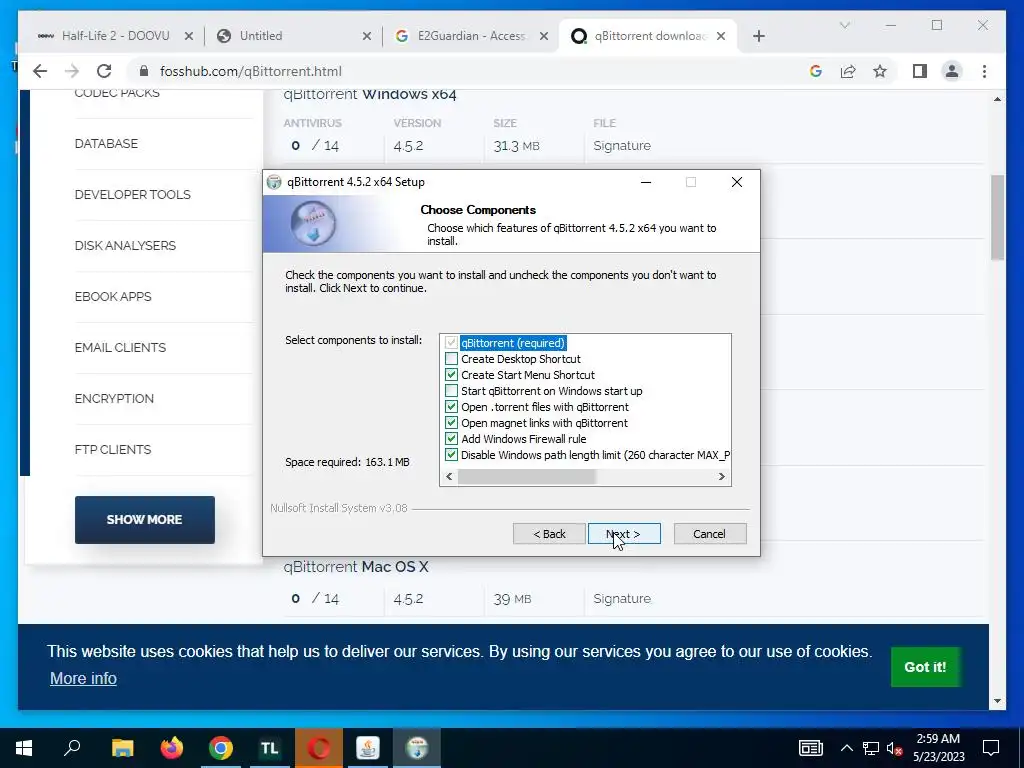
Task: Close the Untitled tab
Action: (x=367, y=36)
